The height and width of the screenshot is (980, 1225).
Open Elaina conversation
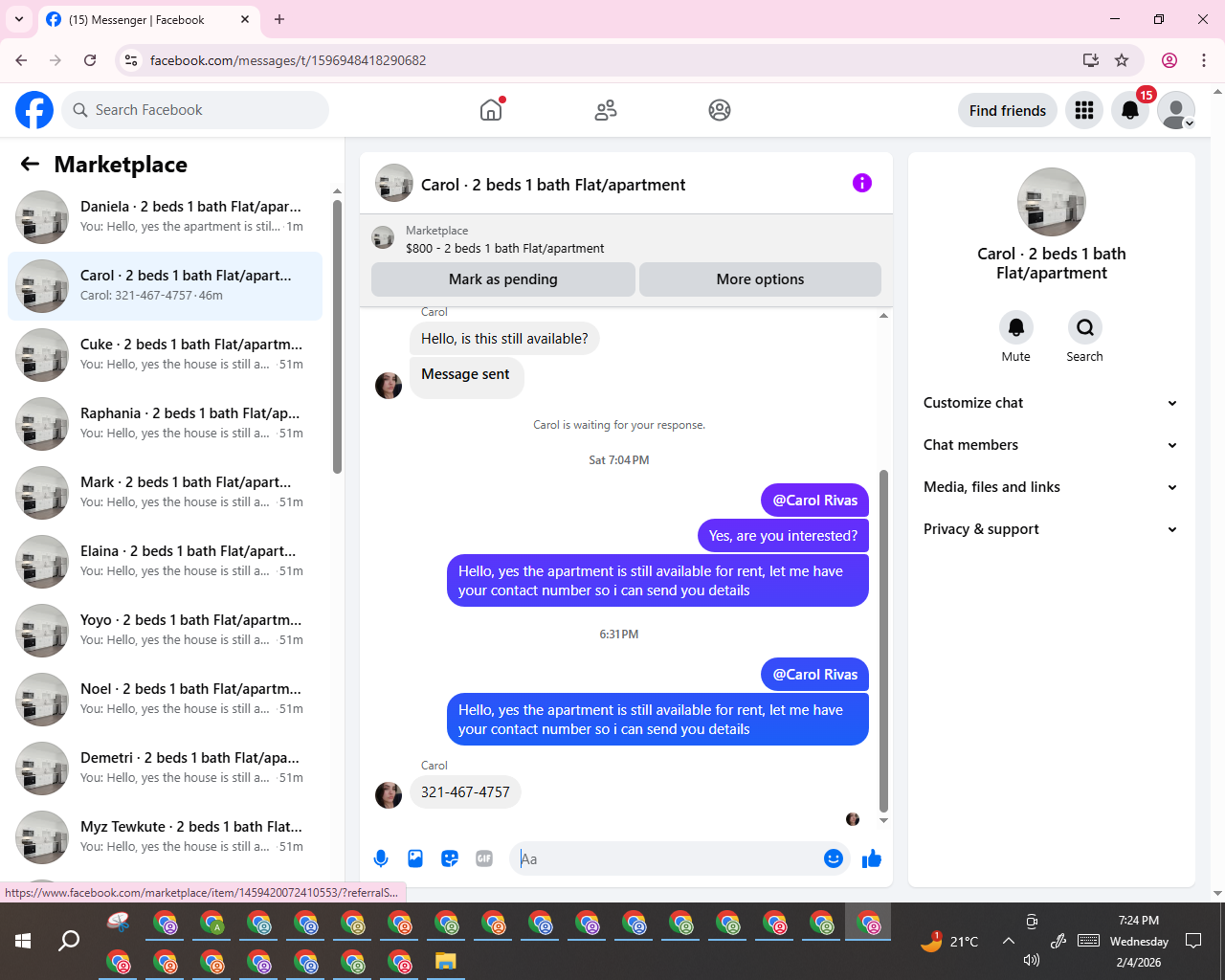(165, 562)
